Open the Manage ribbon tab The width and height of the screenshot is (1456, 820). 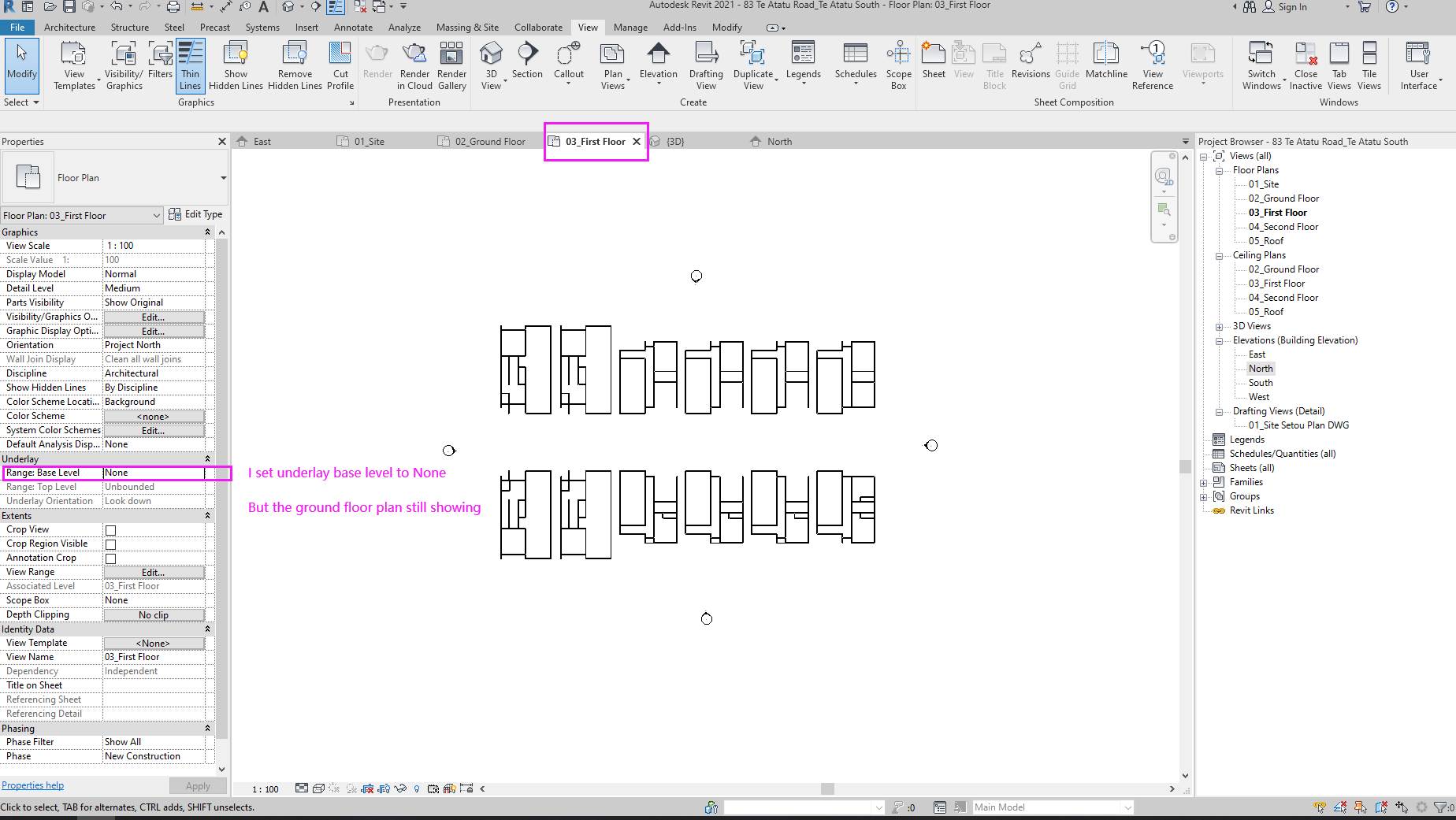(630, 27)
